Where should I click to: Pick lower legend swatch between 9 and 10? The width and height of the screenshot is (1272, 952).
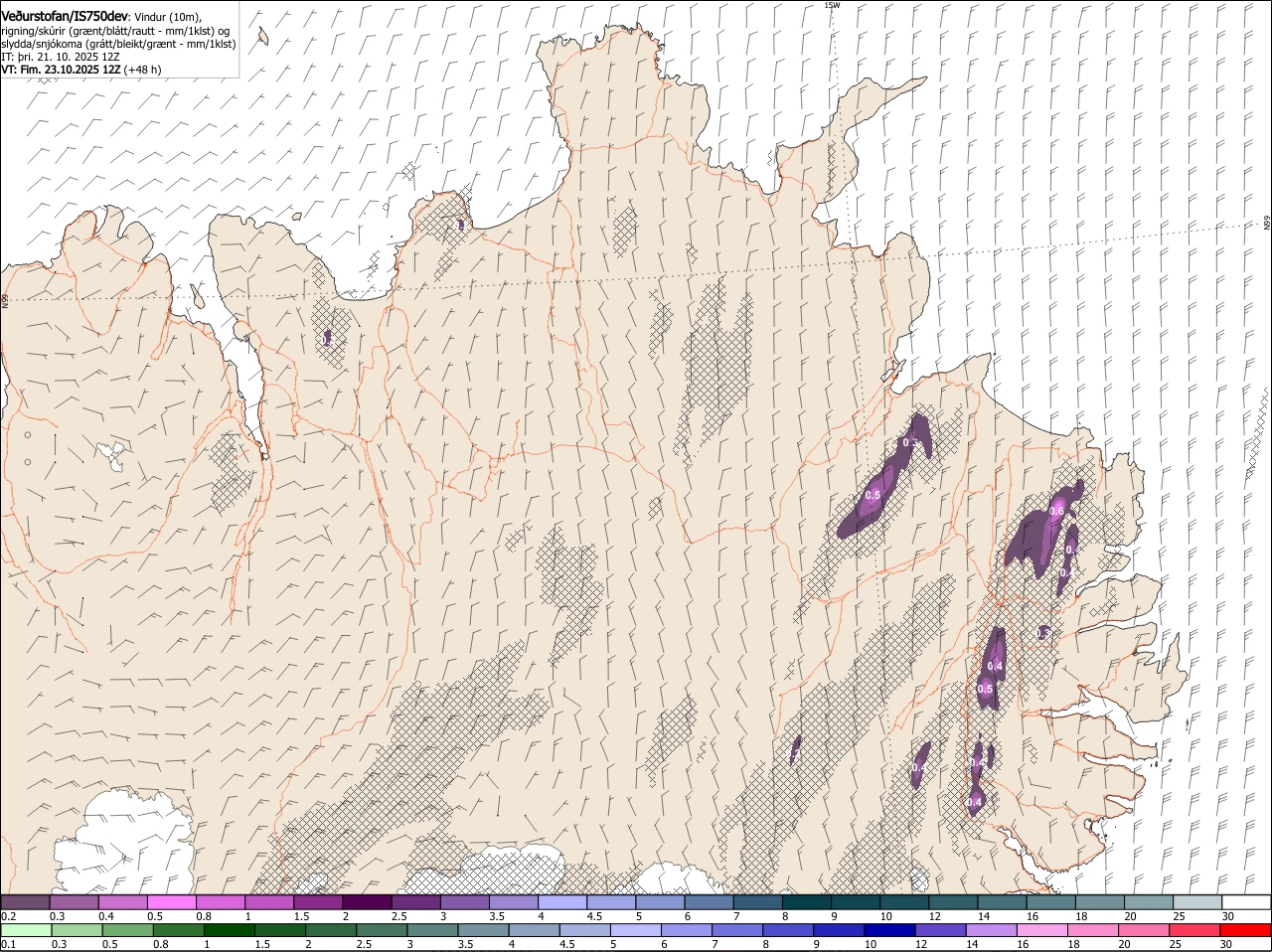pos(838,930)
